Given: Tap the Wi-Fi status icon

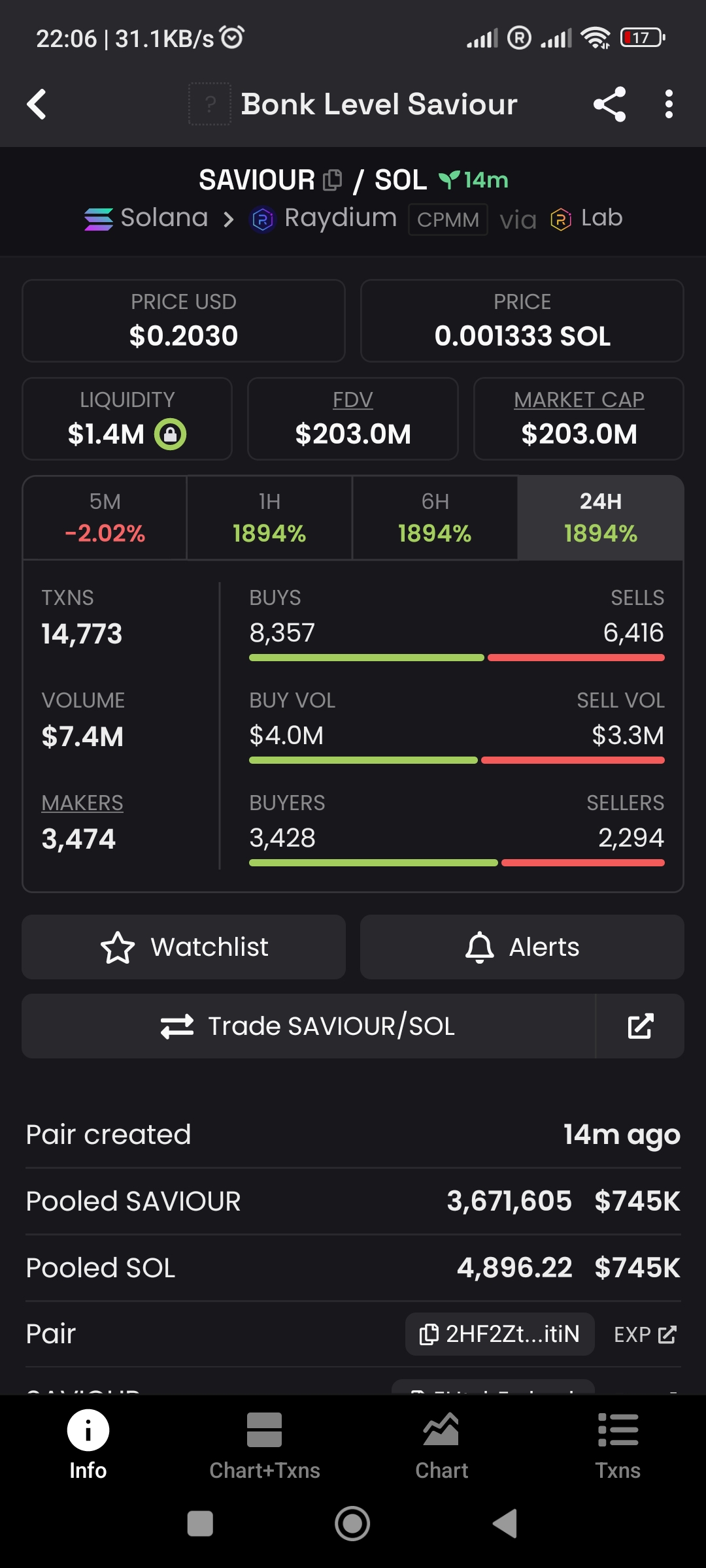Looking at the screenshot, I should (x=596, y=38).
